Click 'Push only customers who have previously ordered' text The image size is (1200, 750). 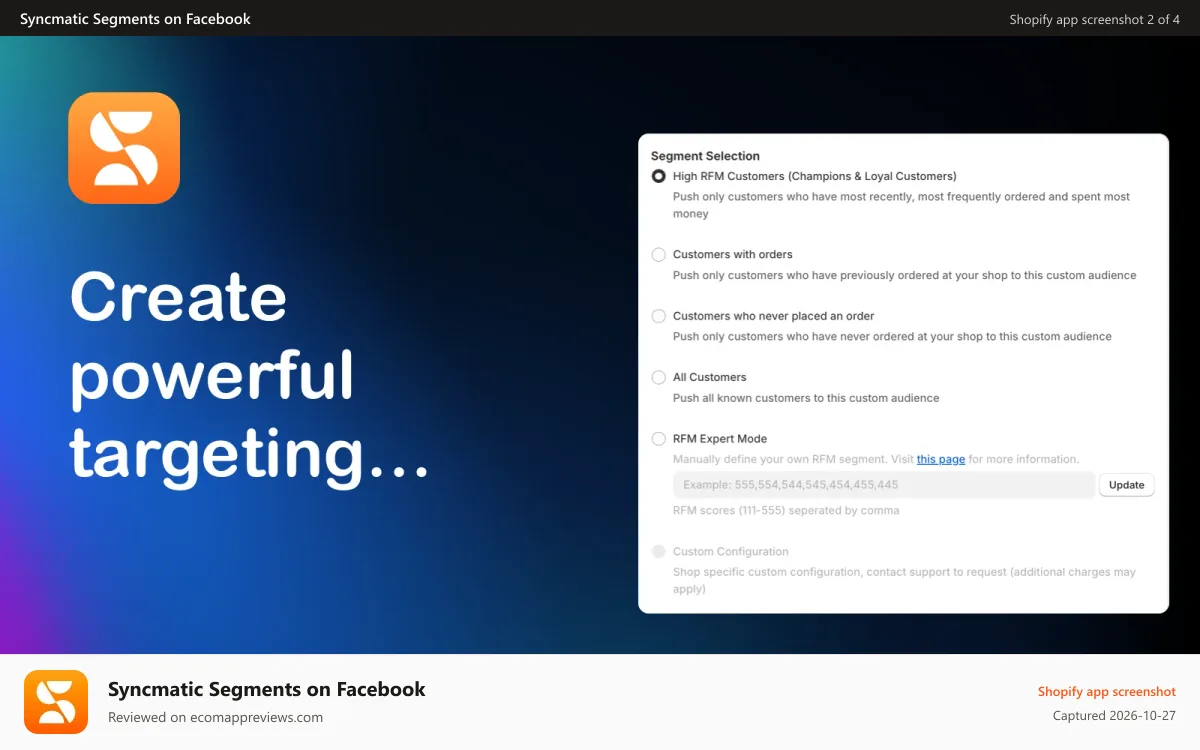pyautogui.click(x=904, y=275)
